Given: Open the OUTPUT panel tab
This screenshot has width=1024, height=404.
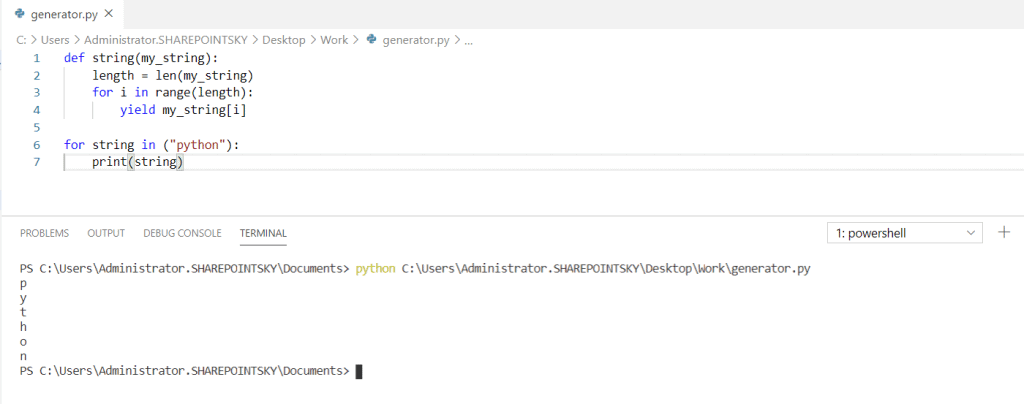Looking at the screenshot, I should pyautogui.click(x=106, y=233).
